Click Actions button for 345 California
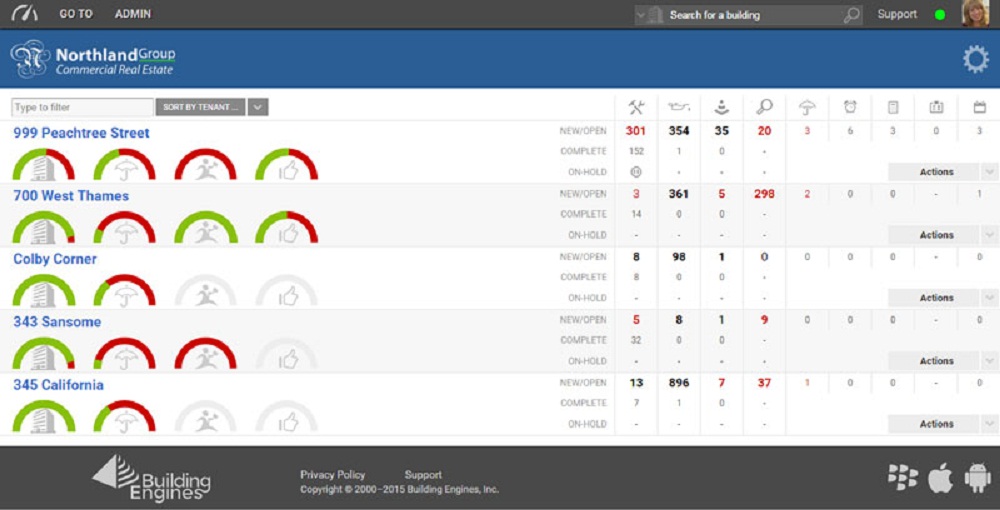Screen dimensions: 1000x510 click(x=934, y=424)
